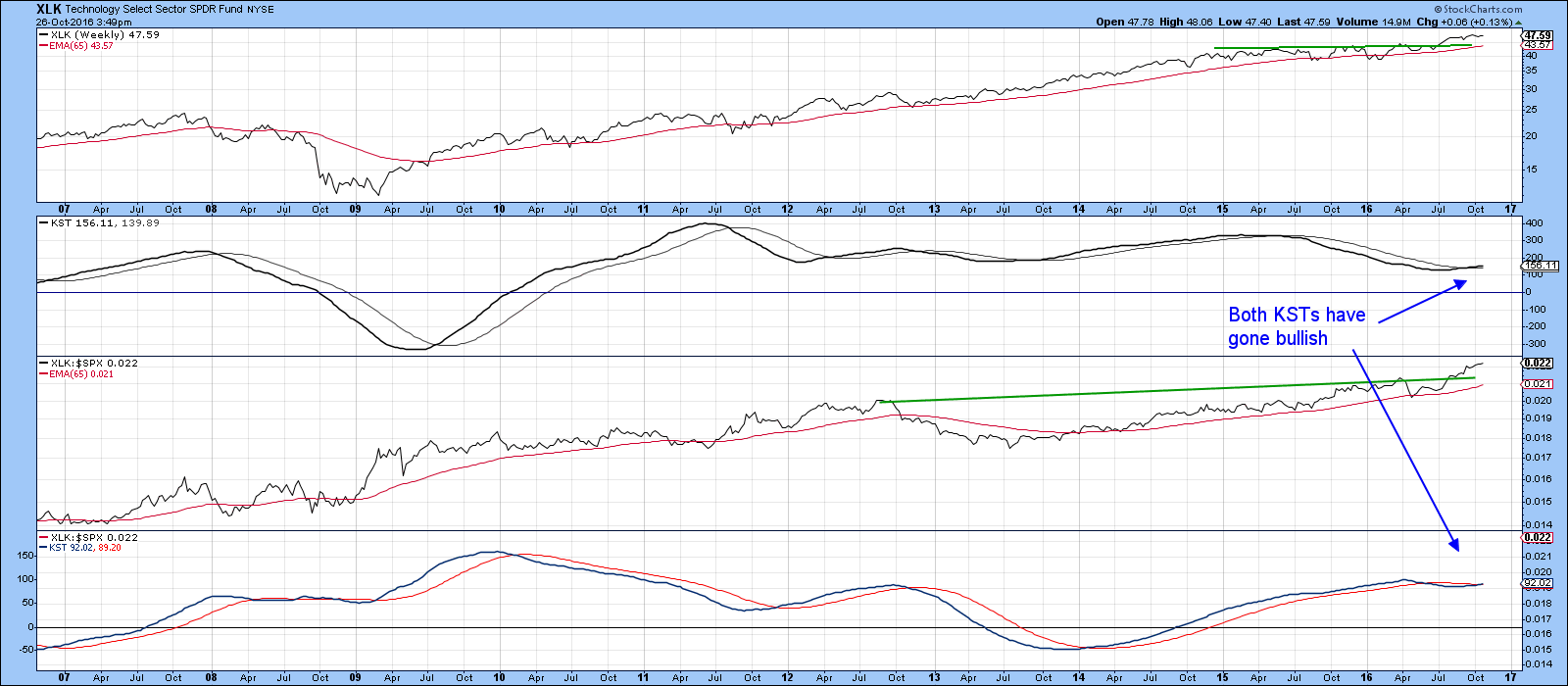
Task: Click the 10 year label on the bottom time axis
Action: click(x=499, y=677)
